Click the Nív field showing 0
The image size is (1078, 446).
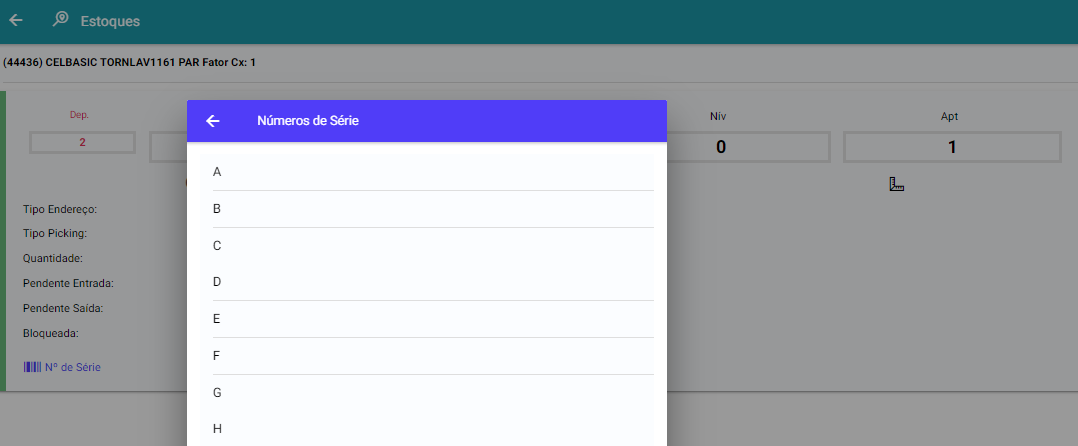748,146
